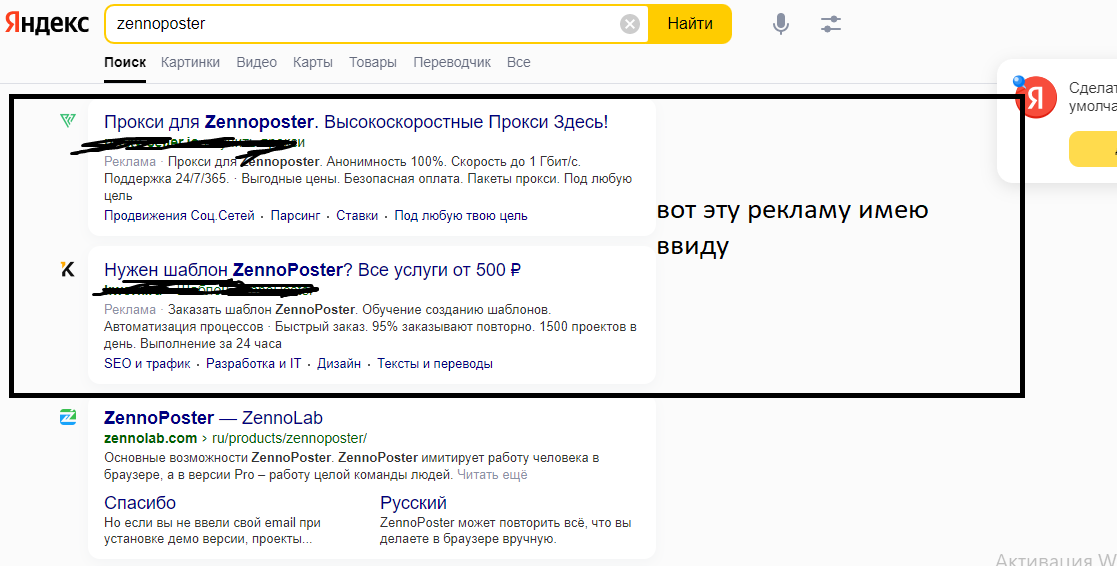
Task: Click the green V favicon of the proxy ad
Action: [x=68, y=121]
